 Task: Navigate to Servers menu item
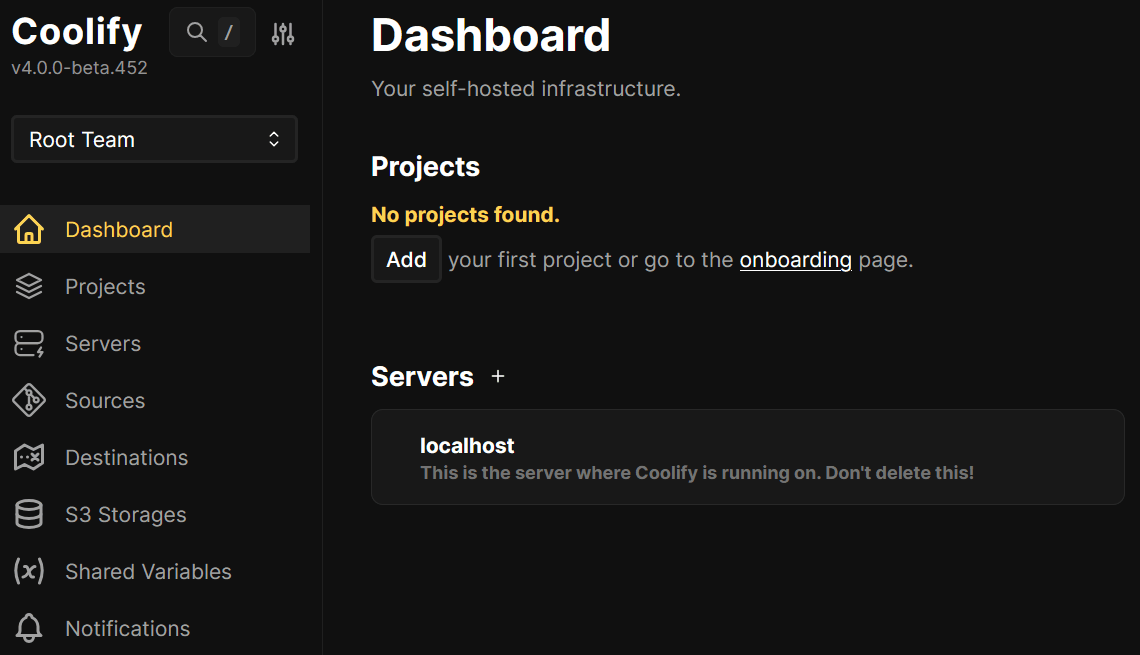click(x=103, y=344)
